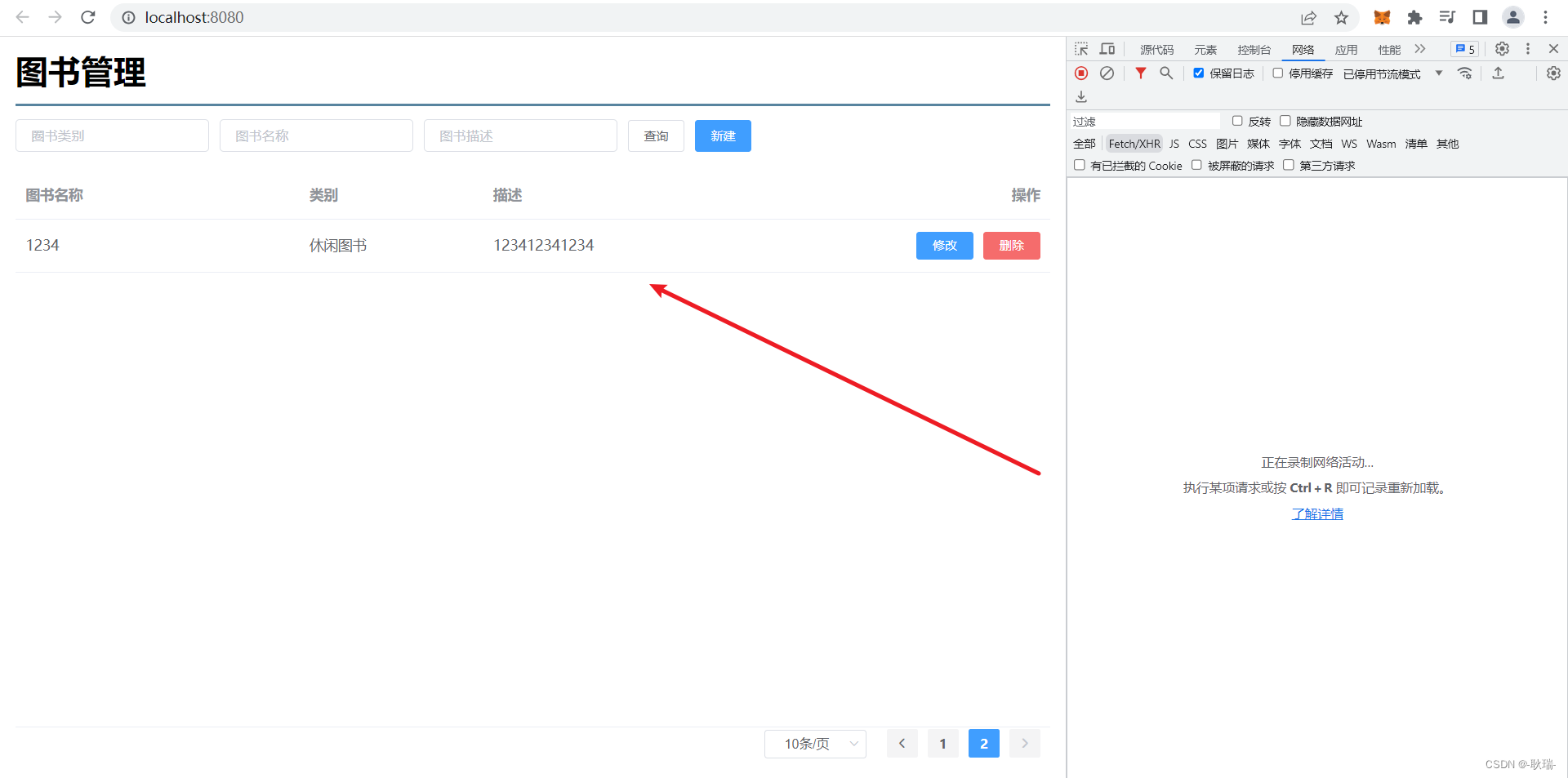Open DevTools settings gear
This screenshot has width=1568, height=778.
[1502, 49]
